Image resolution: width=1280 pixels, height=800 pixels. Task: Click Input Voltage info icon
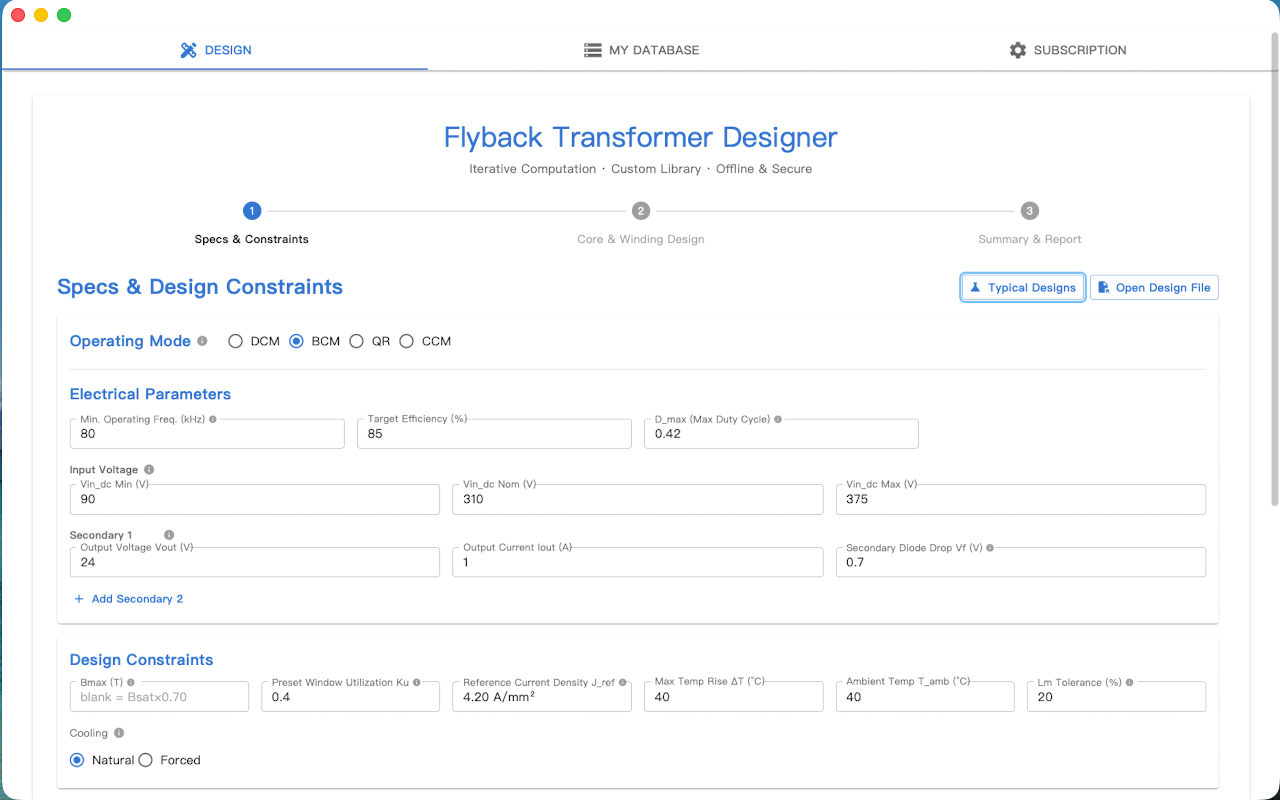pos(149,470)
